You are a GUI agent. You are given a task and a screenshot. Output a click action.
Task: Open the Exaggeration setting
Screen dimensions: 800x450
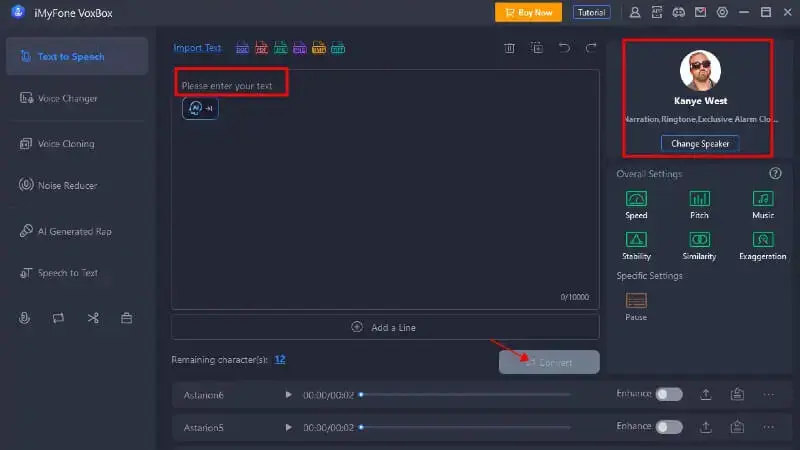(x=763, y=246)
